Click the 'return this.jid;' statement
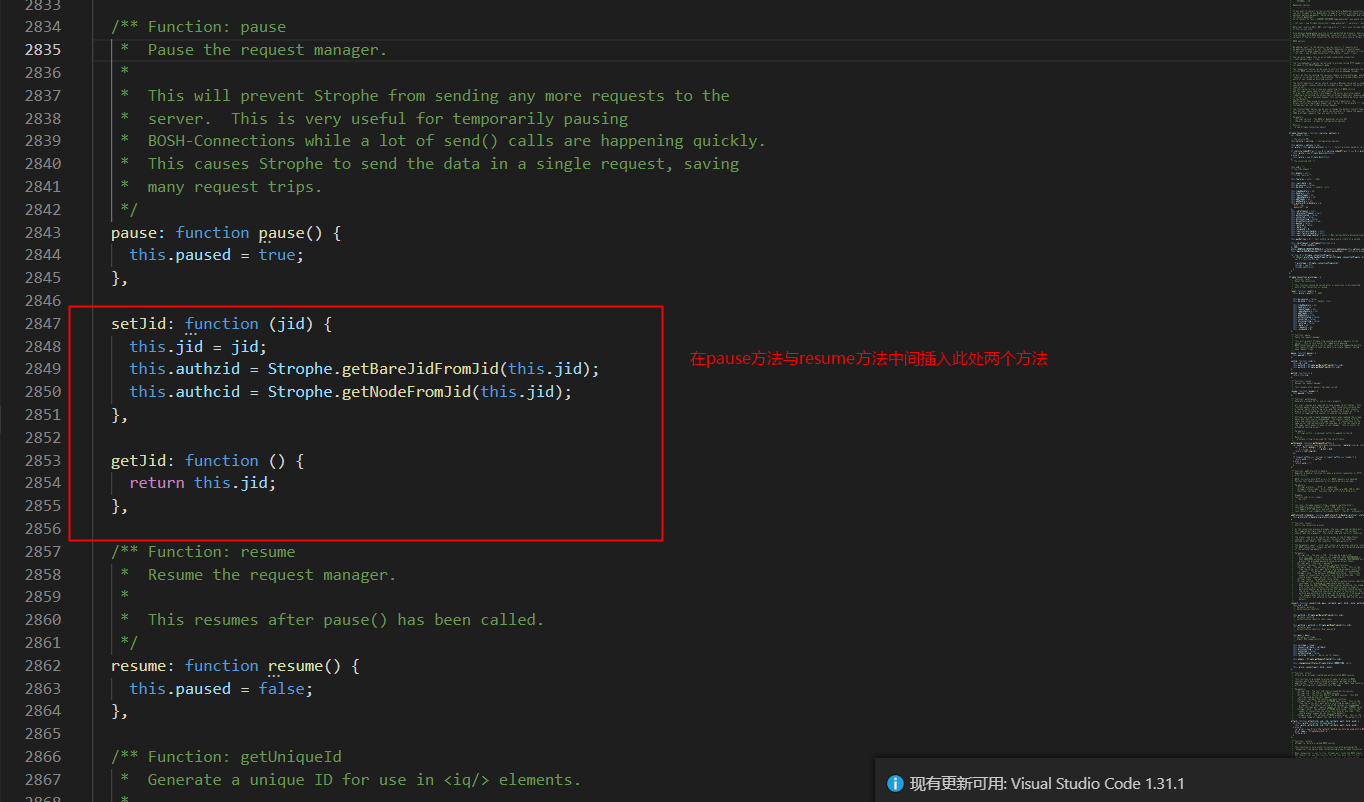The width and height of the screenshot is (1364, 802). [202, 483]
